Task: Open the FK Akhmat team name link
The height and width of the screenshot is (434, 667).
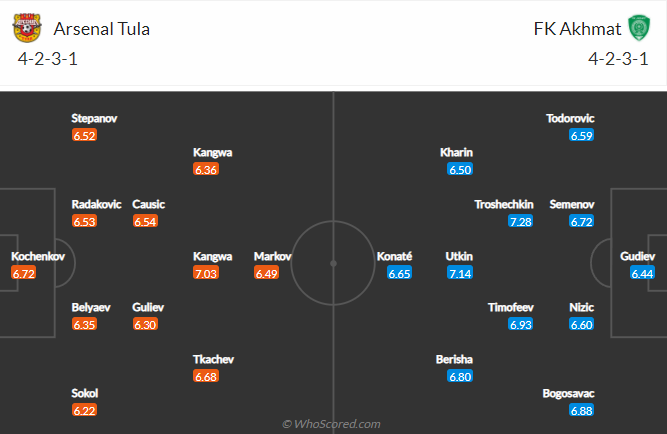Action: coord(575,29)
